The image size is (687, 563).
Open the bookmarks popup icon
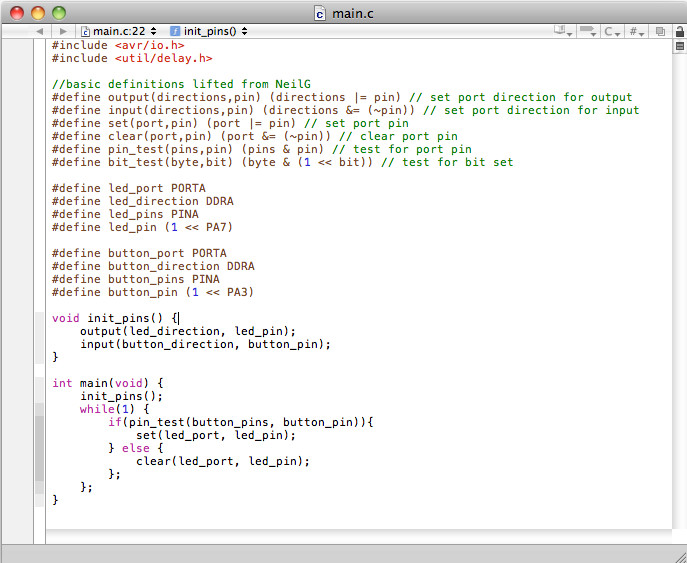(563, 31)
